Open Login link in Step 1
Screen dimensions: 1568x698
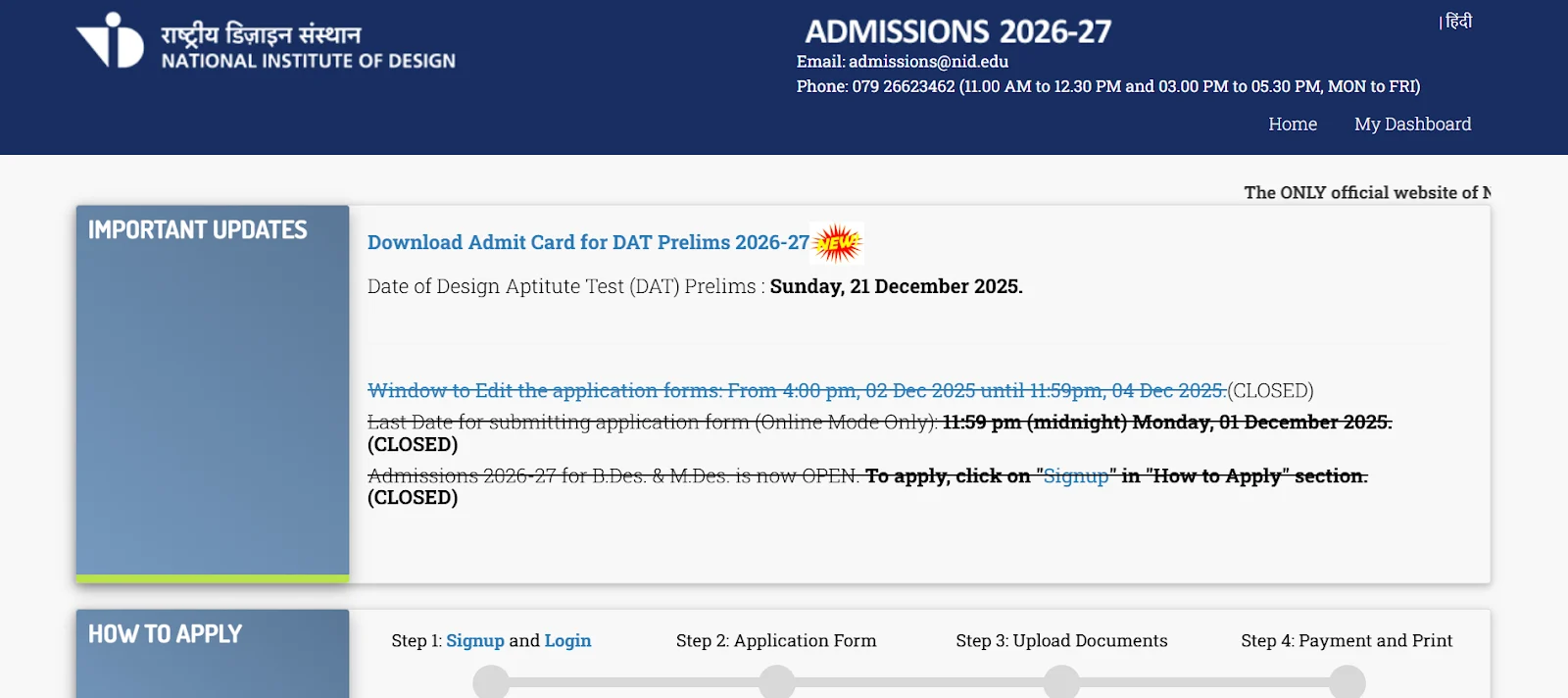pos(567,641)
